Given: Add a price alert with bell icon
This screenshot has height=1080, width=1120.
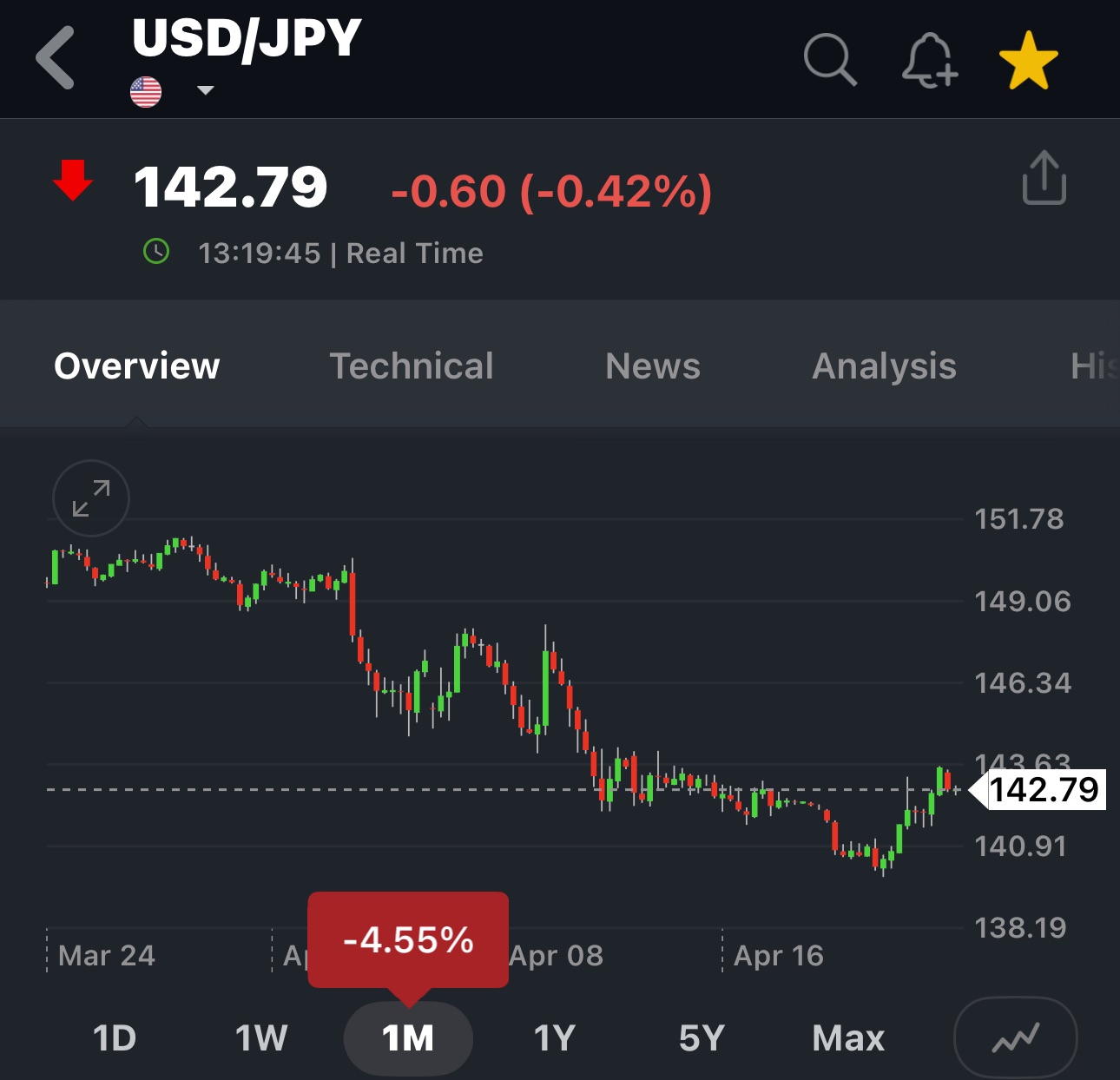Looking at the screenshot, I should 929,61.
